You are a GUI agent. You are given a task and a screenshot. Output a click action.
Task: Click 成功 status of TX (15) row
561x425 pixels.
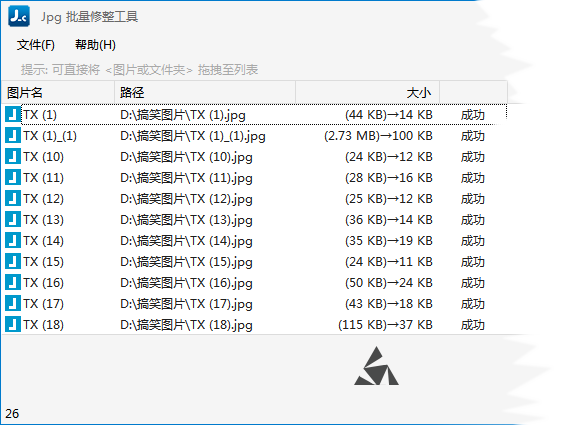click(473, 262)
